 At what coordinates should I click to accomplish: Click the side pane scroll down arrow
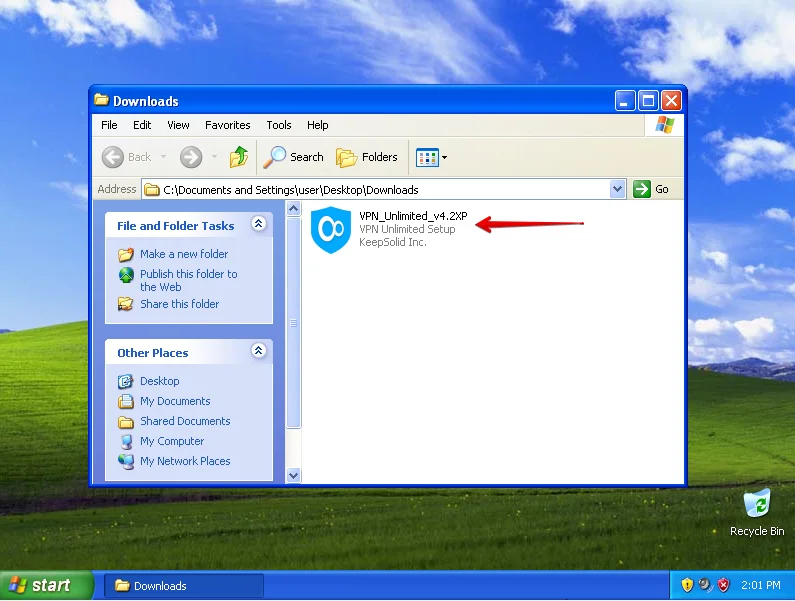(x=294, y=475)
